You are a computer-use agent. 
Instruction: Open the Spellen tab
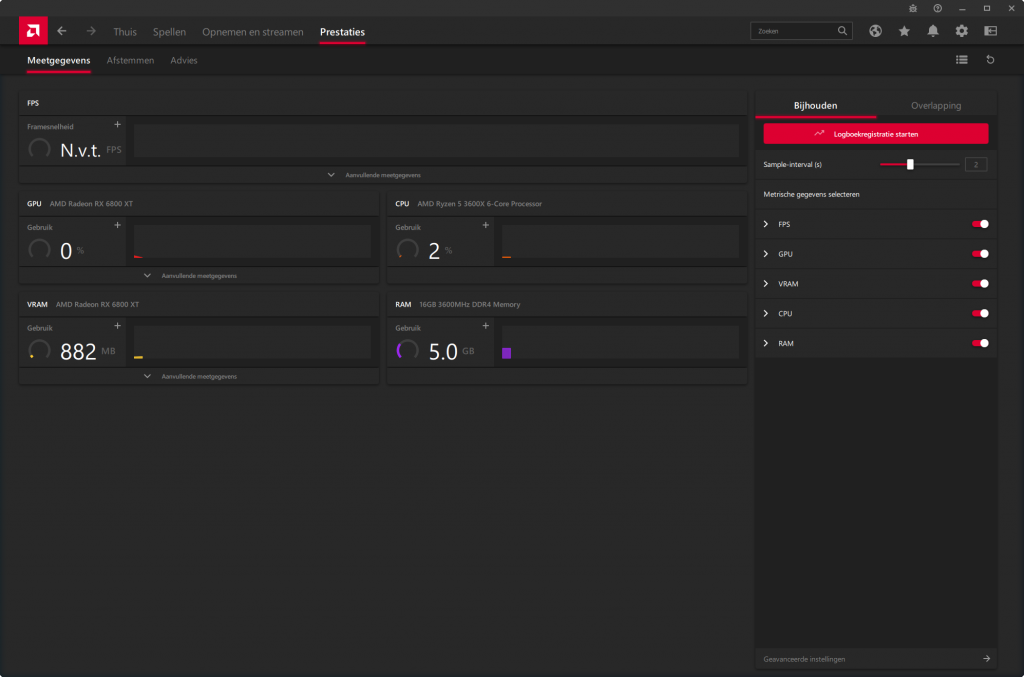[x=169, y=31]
